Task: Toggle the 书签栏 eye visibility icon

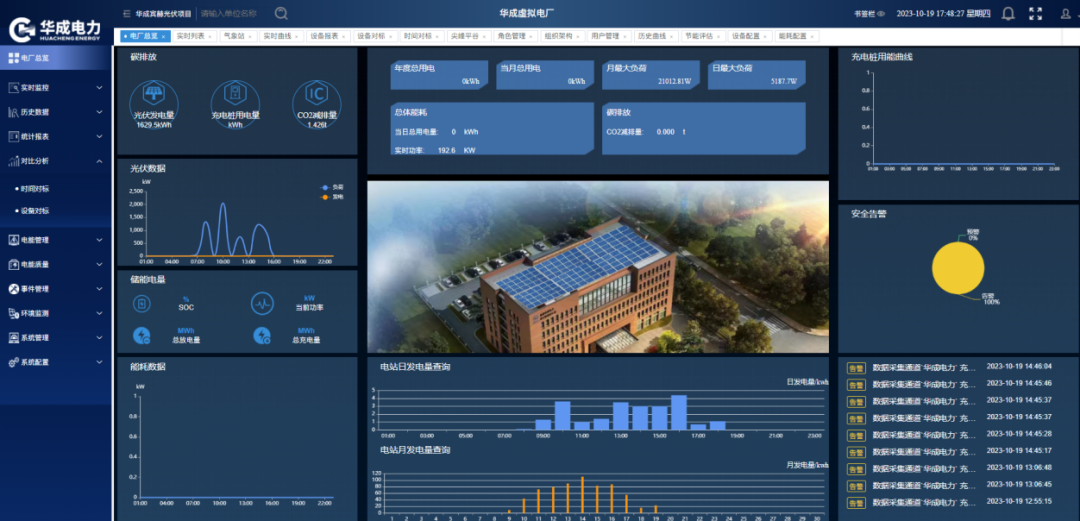Action: point(881,14)
